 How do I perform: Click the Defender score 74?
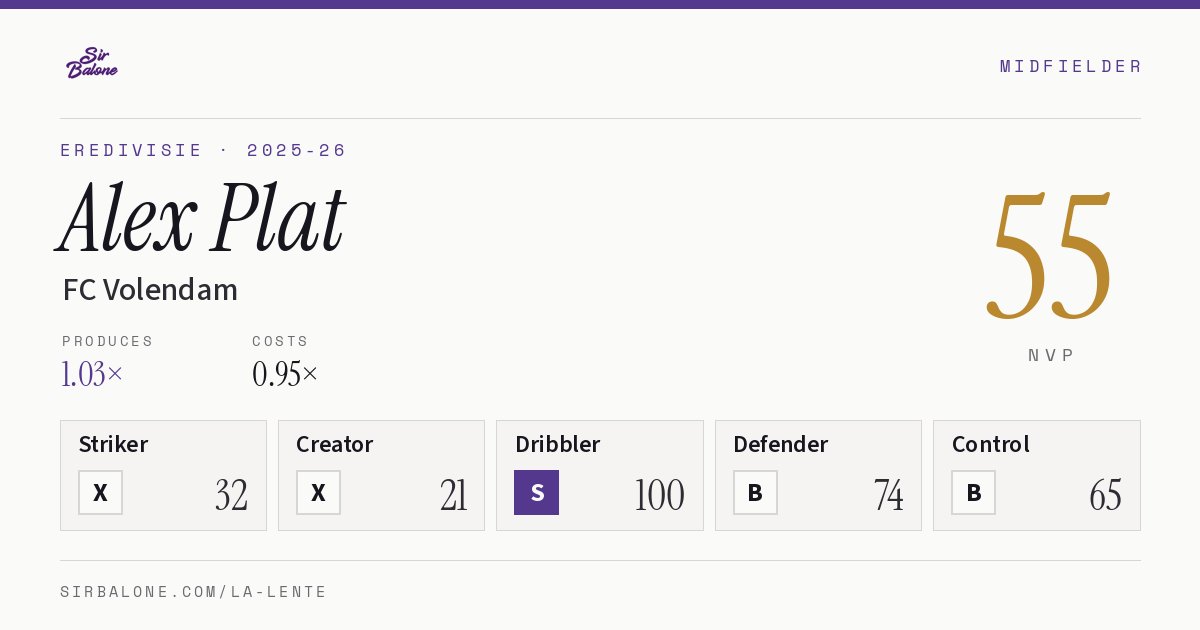tap(888, 495)
